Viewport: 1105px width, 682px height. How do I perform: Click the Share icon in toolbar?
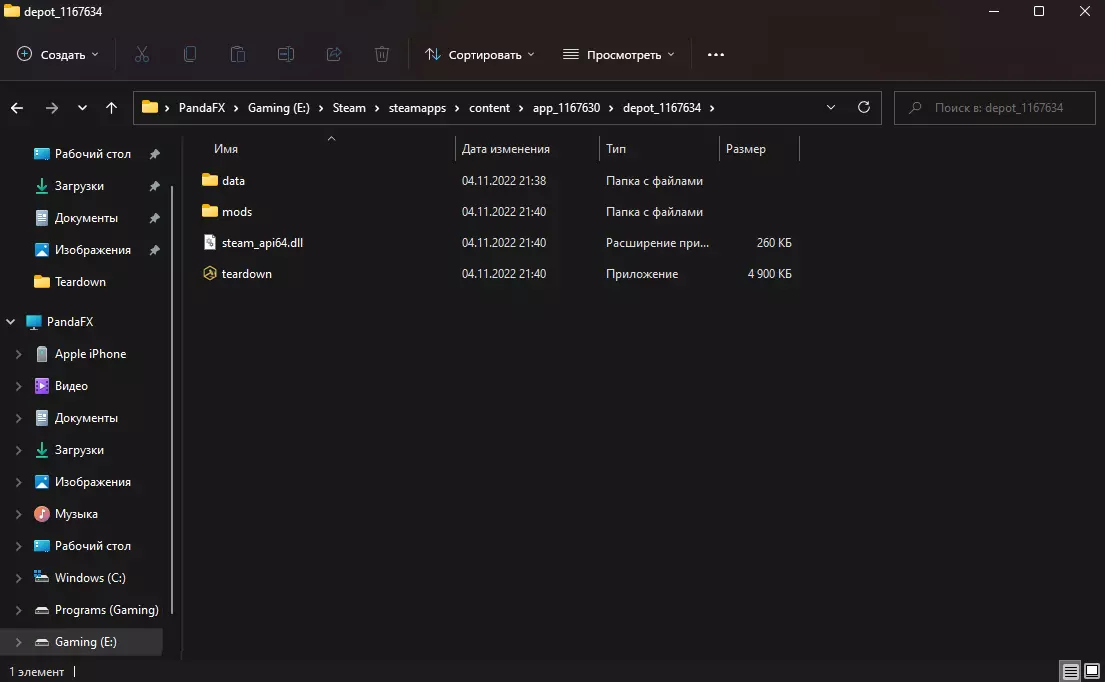point(334,54)
